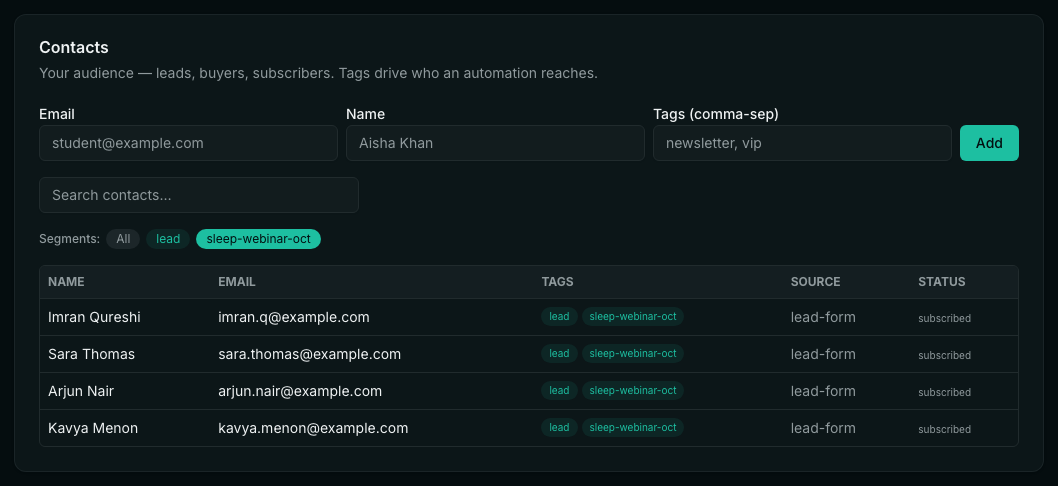Click sleep-webinar-oct tag in Arjun Nair's row
This screenshot has height=486, width=1058.
pos(633,391)
